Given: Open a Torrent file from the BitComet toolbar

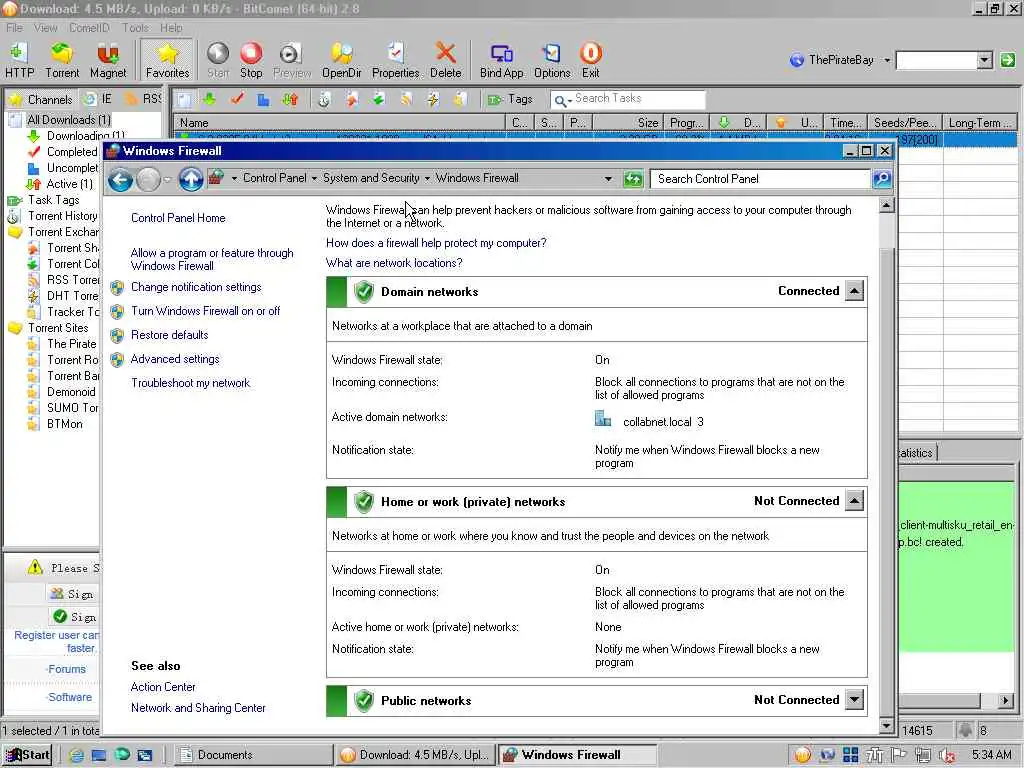Looking at the screenshot, I should 62,60.
